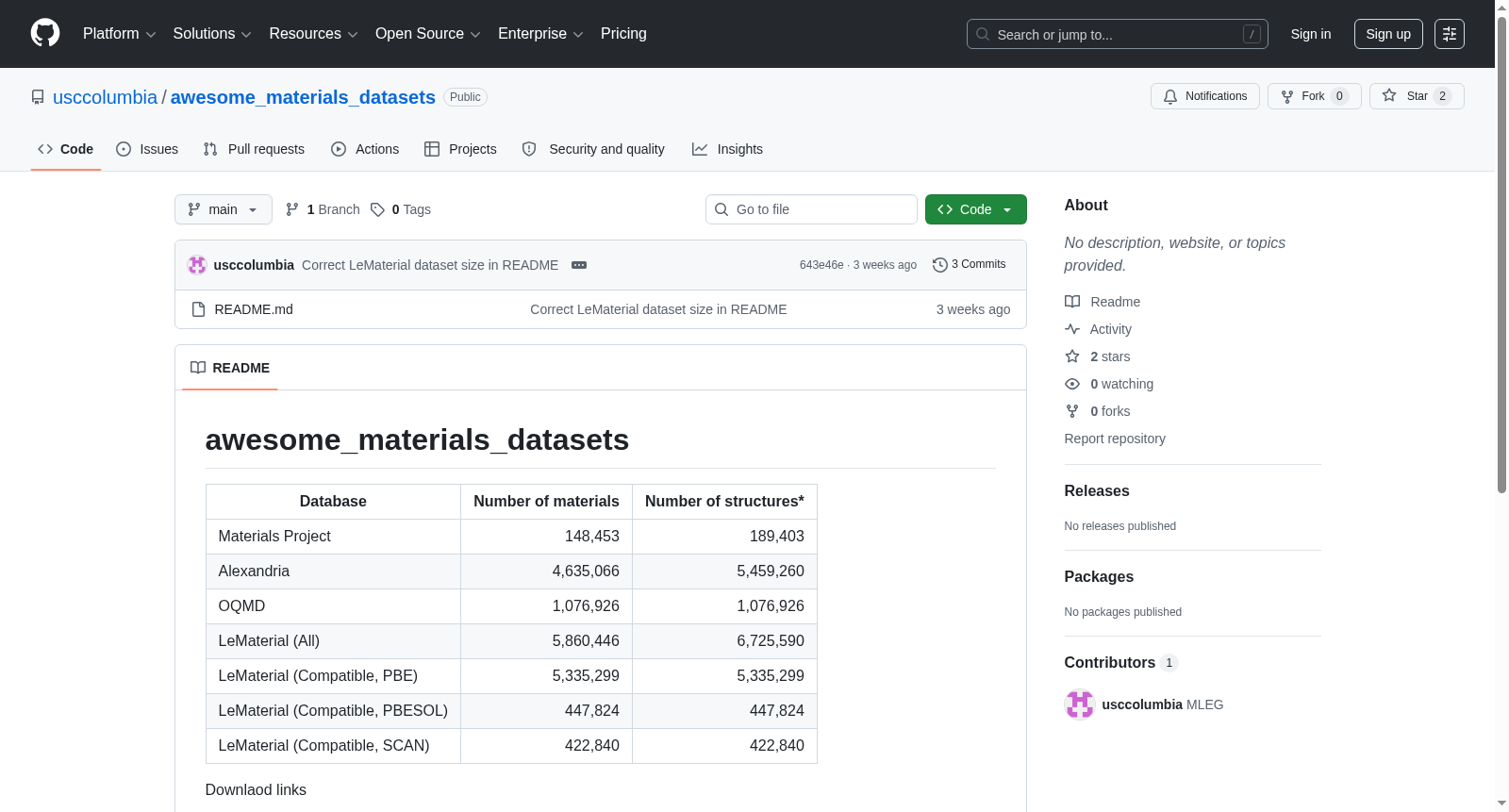Switch to the Projects tab
Viewport: 1509px width, 812px height.
(460, 149)
